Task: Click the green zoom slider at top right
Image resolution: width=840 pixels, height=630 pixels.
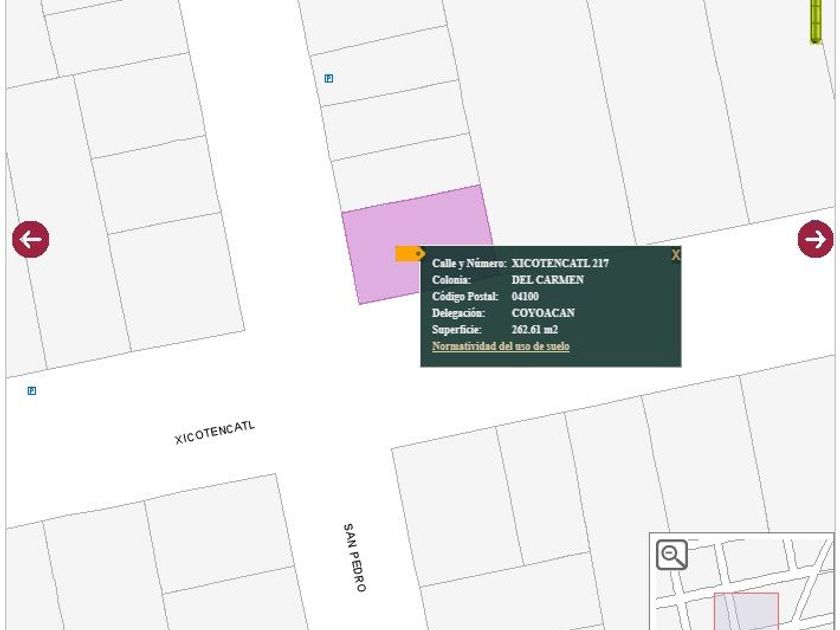Action: pos(816,21)
